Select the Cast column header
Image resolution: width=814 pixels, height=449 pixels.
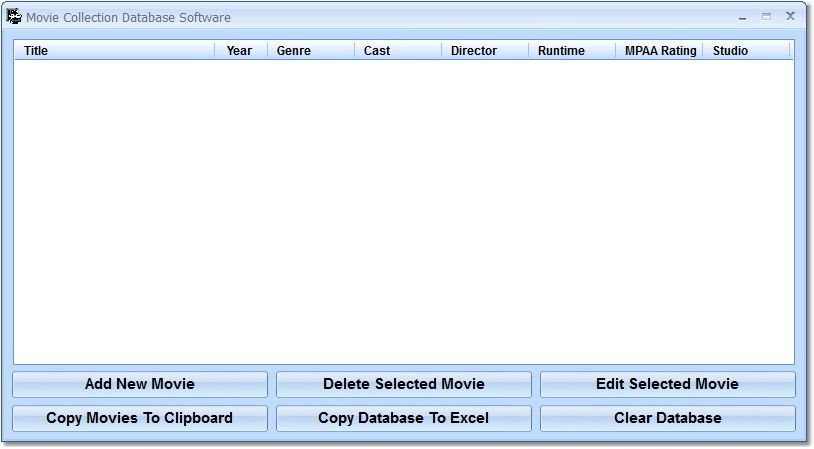pos(398,50)
